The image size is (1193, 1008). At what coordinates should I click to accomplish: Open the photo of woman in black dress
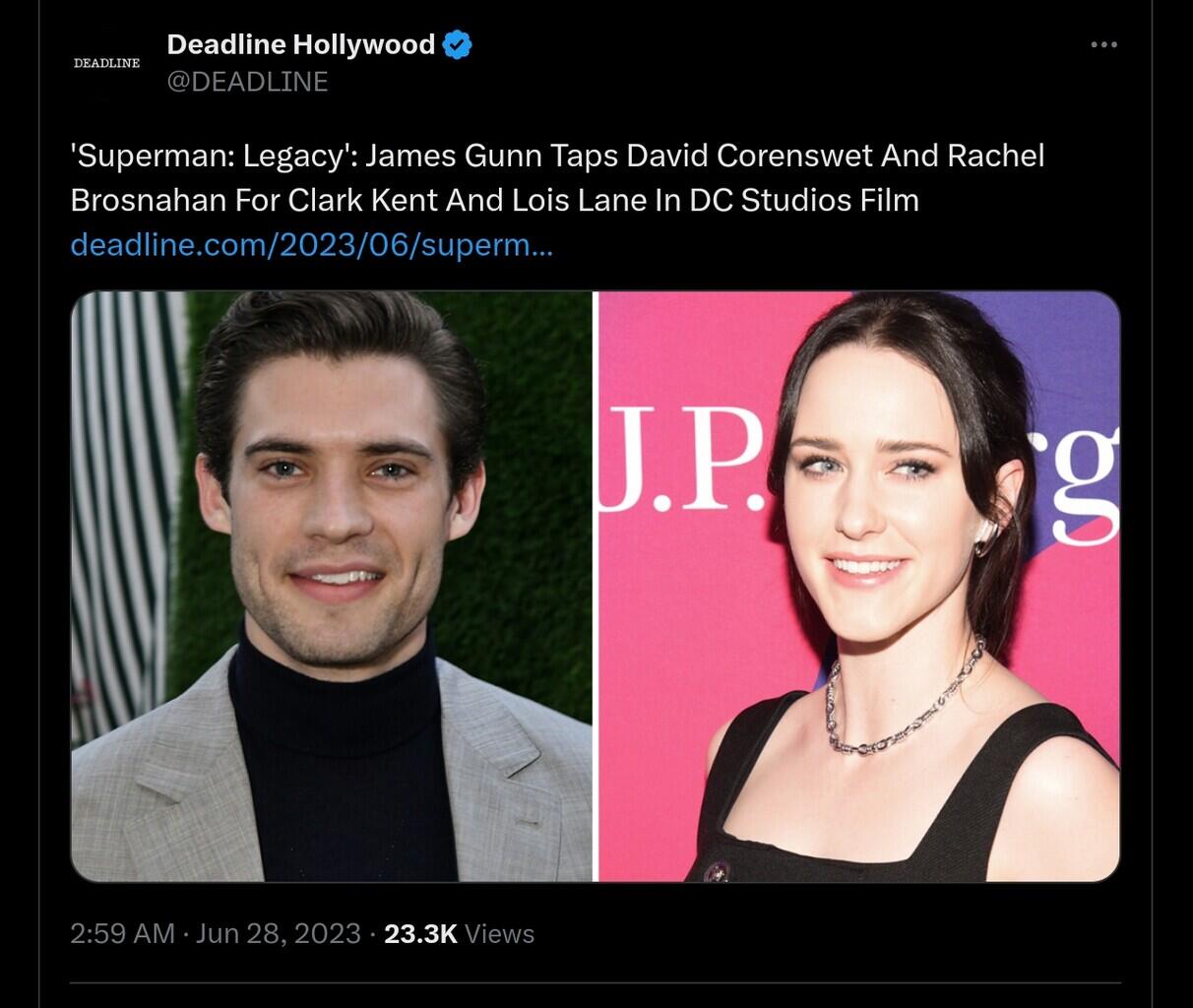pos(859,586)
